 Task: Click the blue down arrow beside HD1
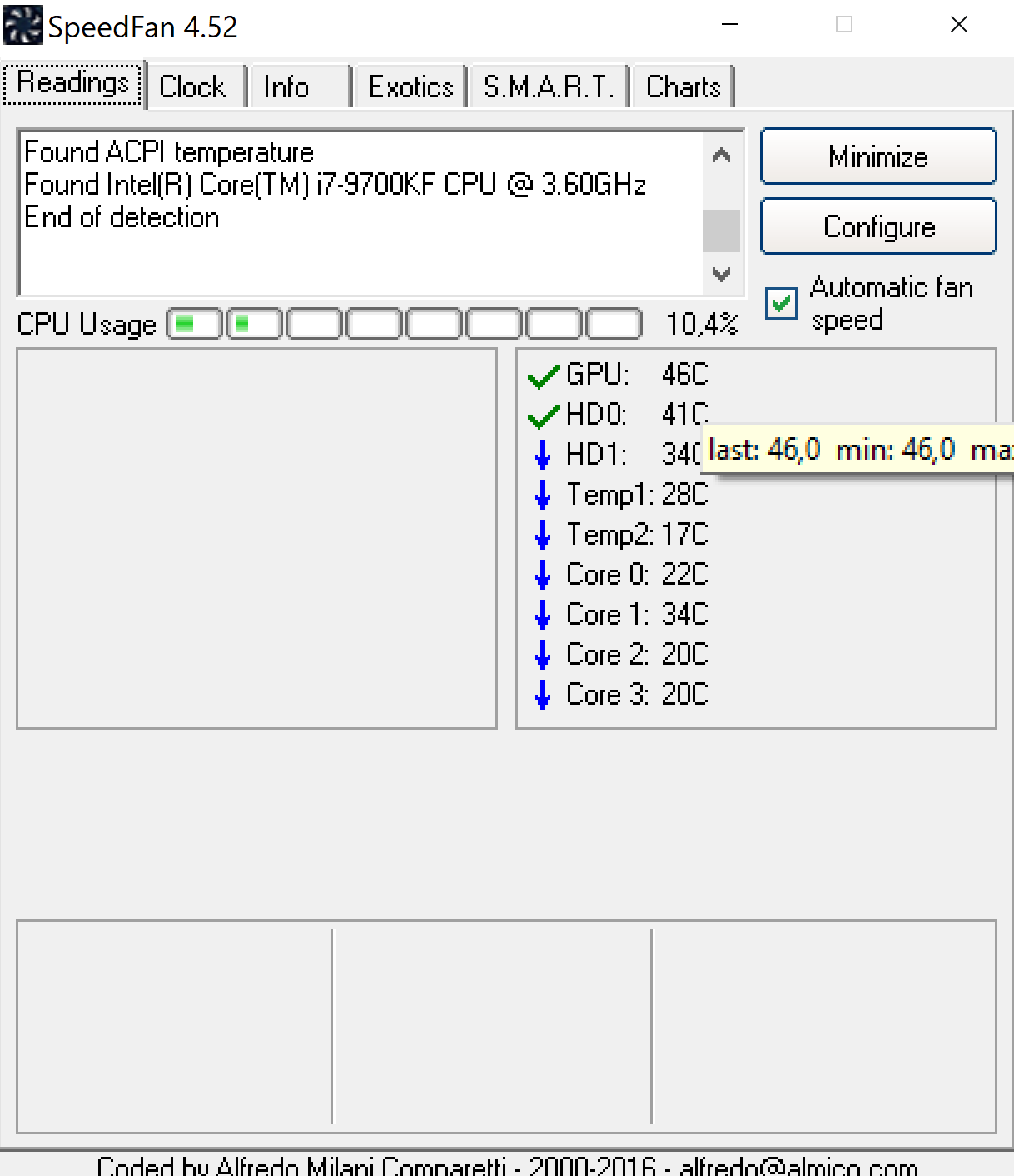click(543, 455)
